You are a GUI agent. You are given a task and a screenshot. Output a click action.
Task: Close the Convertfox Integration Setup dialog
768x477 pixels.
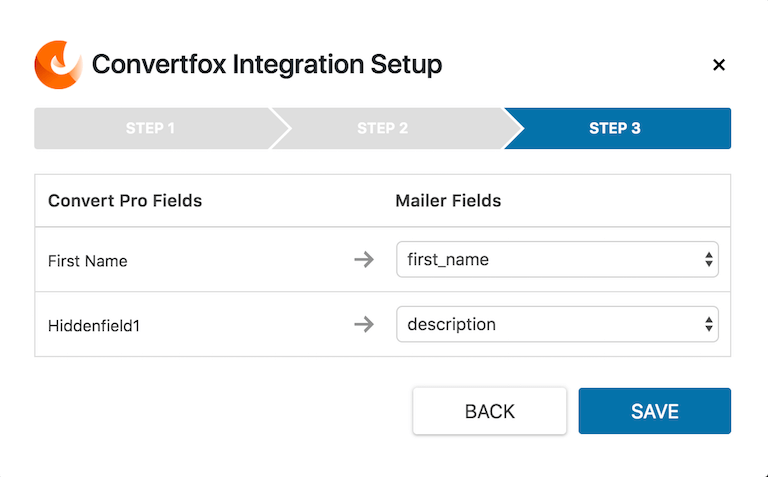719,65
